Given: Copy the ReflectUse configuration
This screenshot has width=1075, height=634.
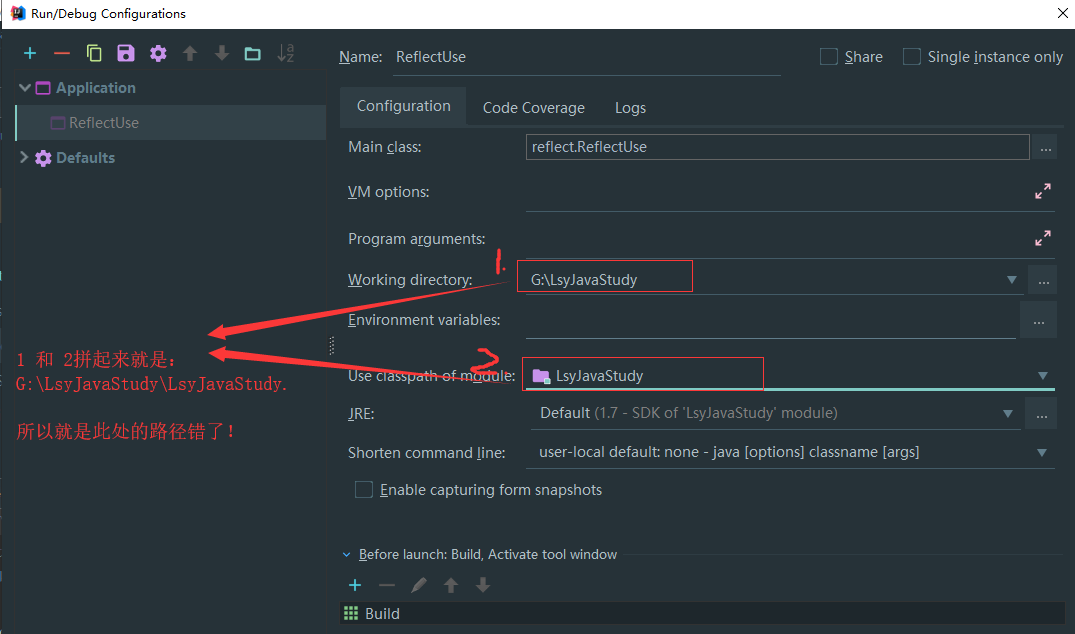Looking at the screenshot, I should point(91,53).
